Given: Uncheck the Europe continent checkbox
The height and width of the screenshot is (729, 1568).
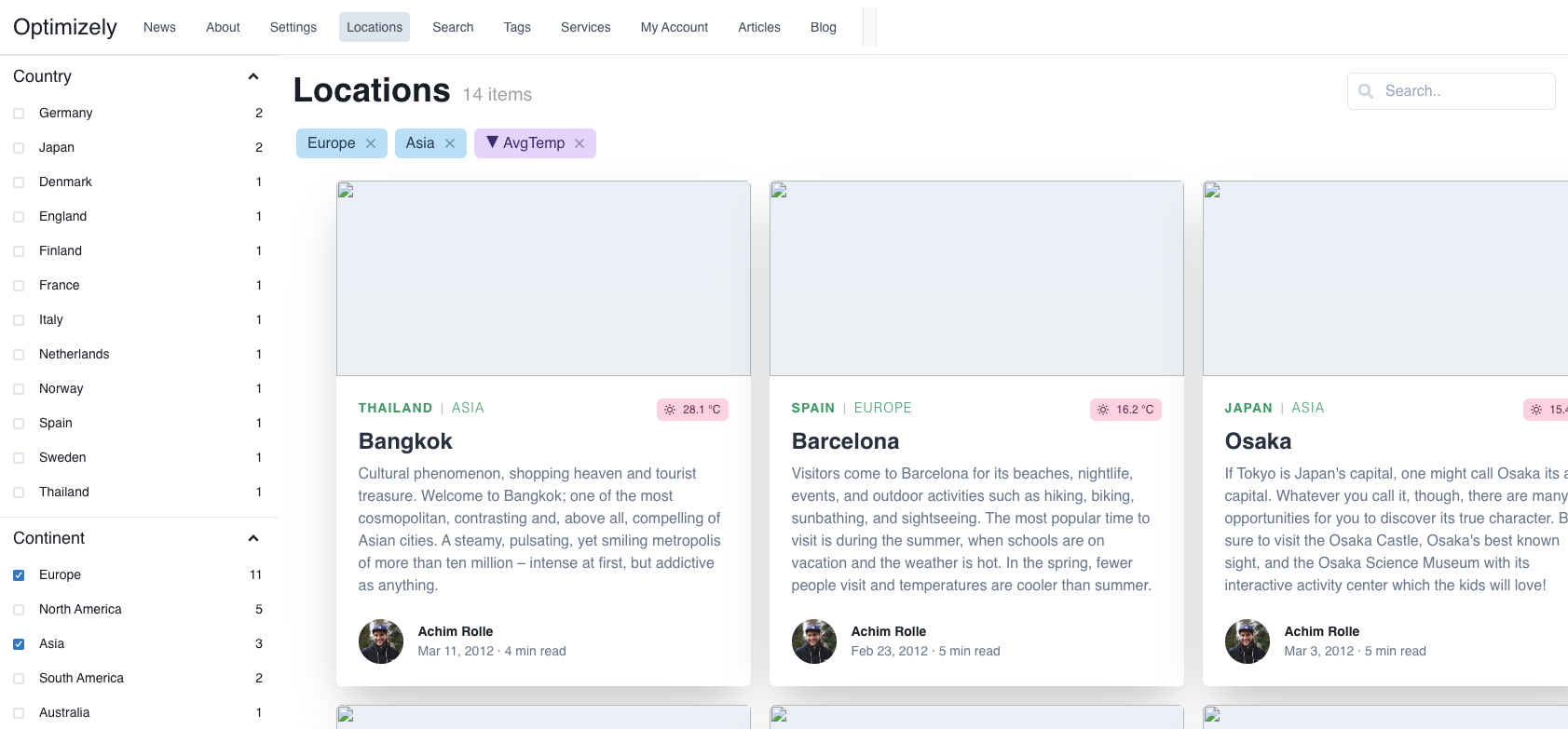Looking at the screenshot, I should (x=19, y=575).
